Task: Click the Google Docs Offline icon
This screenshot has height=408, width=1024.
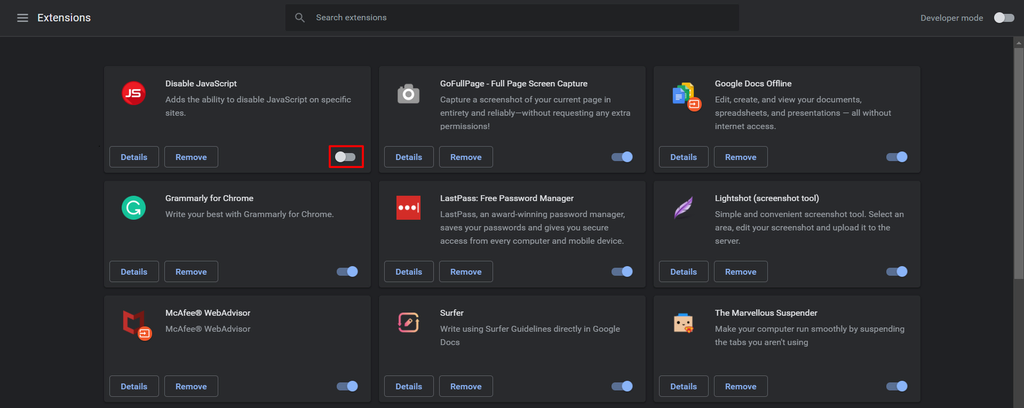Action: point(686,96)
